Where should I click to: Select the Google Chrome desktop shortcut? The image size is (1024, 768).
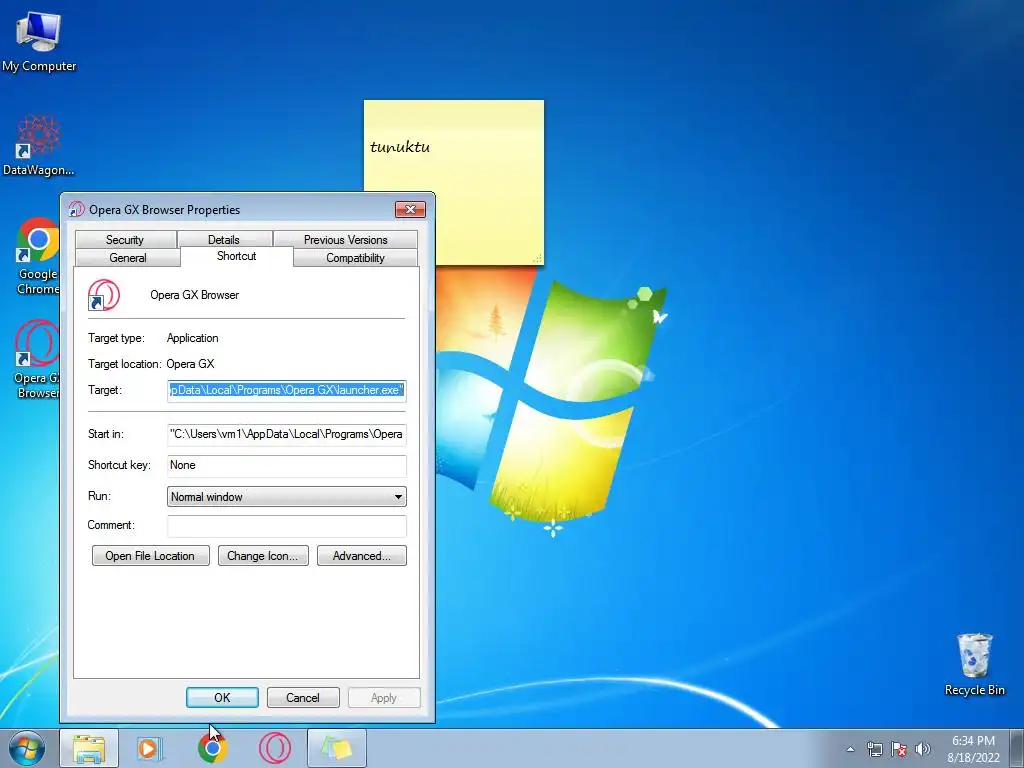click(x=37, y=256)
